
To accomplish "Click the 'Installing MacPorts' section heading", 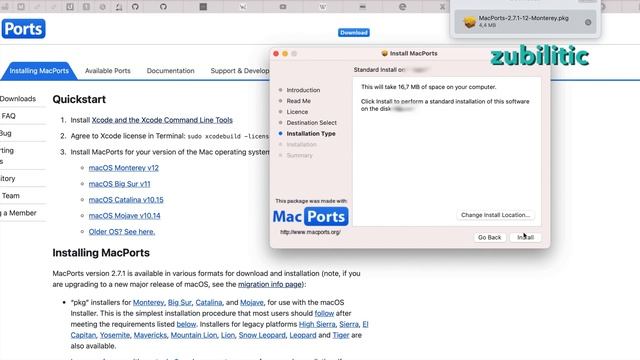I will [101, 253].
